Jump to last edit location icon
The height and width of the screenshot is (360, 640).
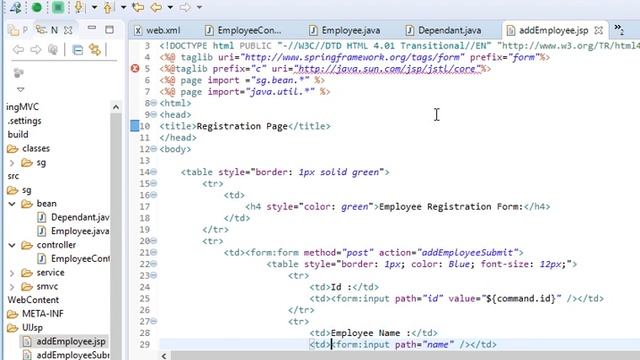[x=138, y=7]
